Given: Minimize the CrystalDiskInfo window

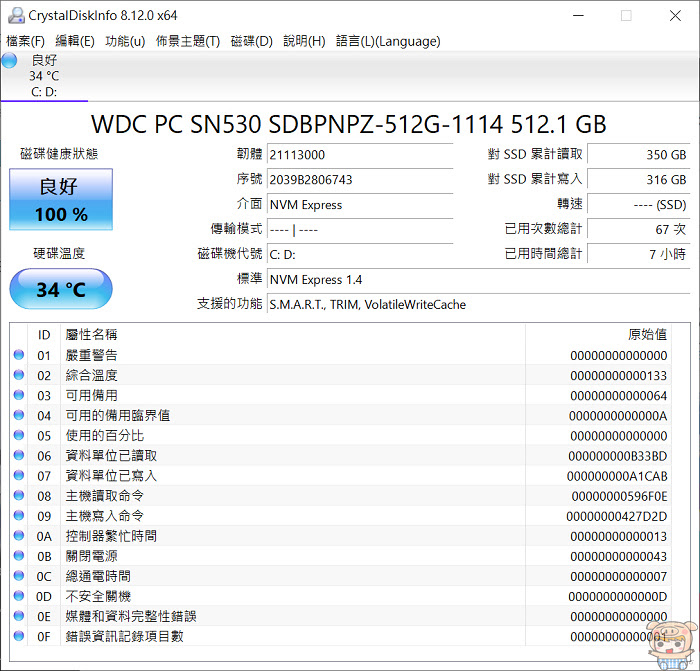Looking at the screenshot, I should (579, 16).
